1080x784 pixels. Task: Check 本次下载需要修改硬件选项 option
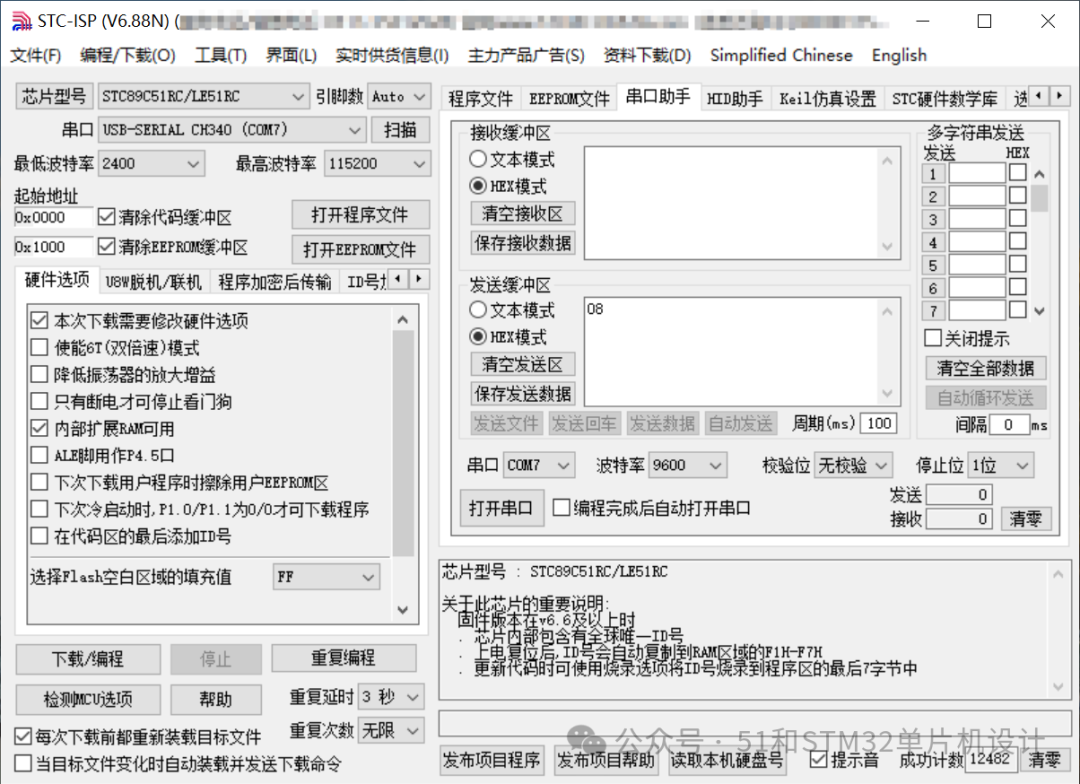point(39,320)
